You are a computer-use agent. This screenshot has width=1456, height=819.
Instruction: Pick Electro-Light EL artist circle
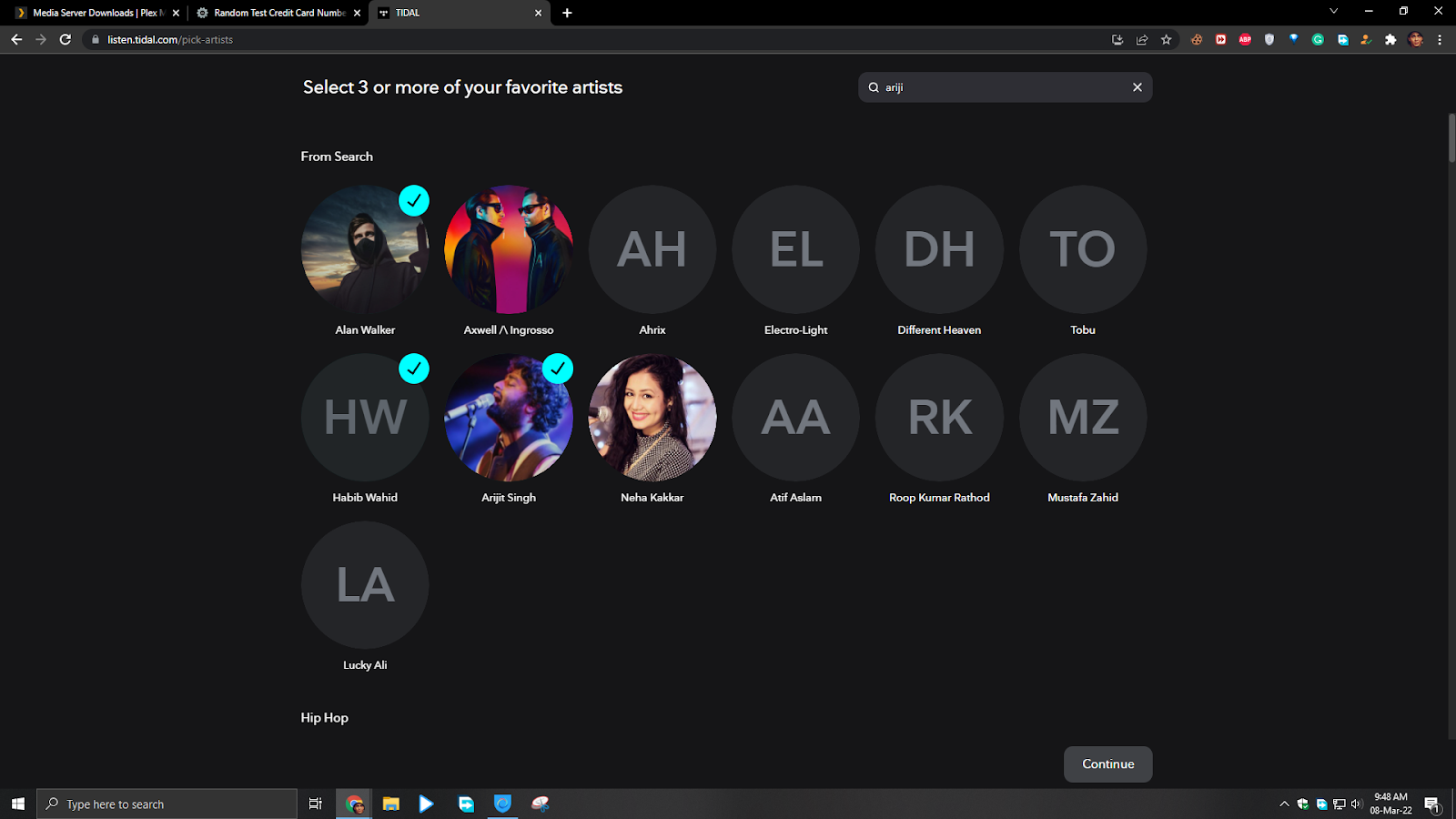796,249
